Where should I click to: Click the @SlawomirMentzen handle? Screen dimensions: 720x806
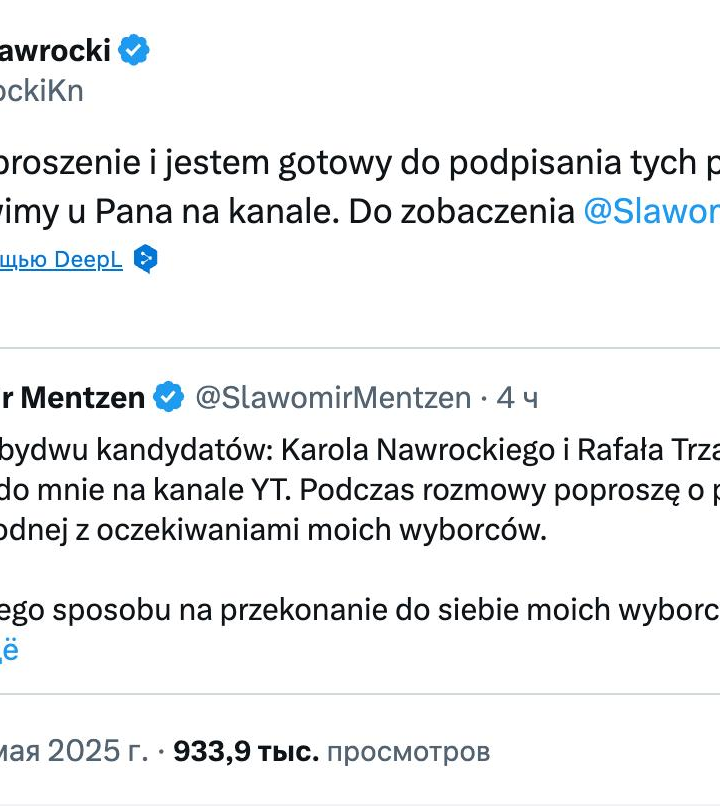(x=332, y=398)
